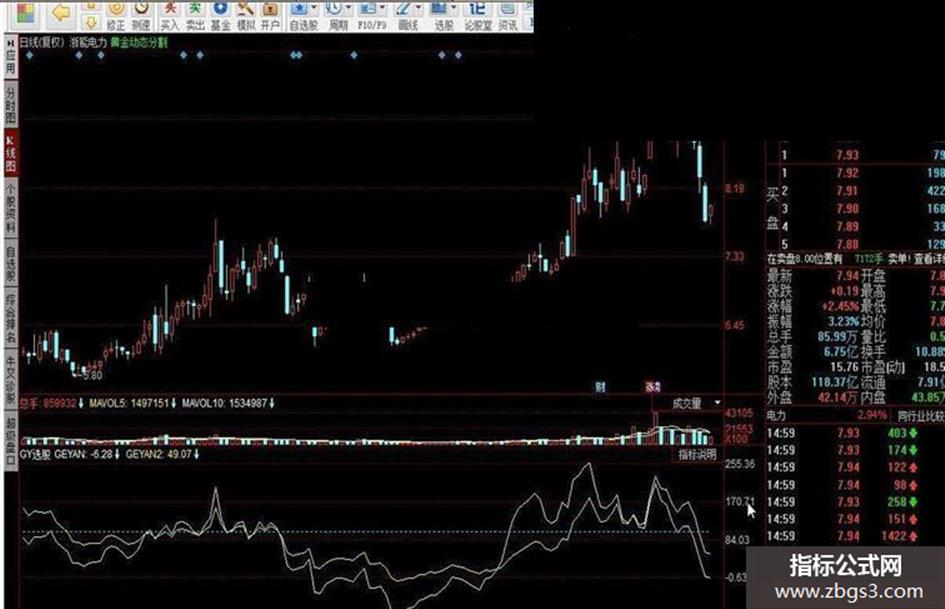Click the 14:59 trade with volume 403
Screen dimensions: 945x609
pyautogui.click(x=844, y=433)
